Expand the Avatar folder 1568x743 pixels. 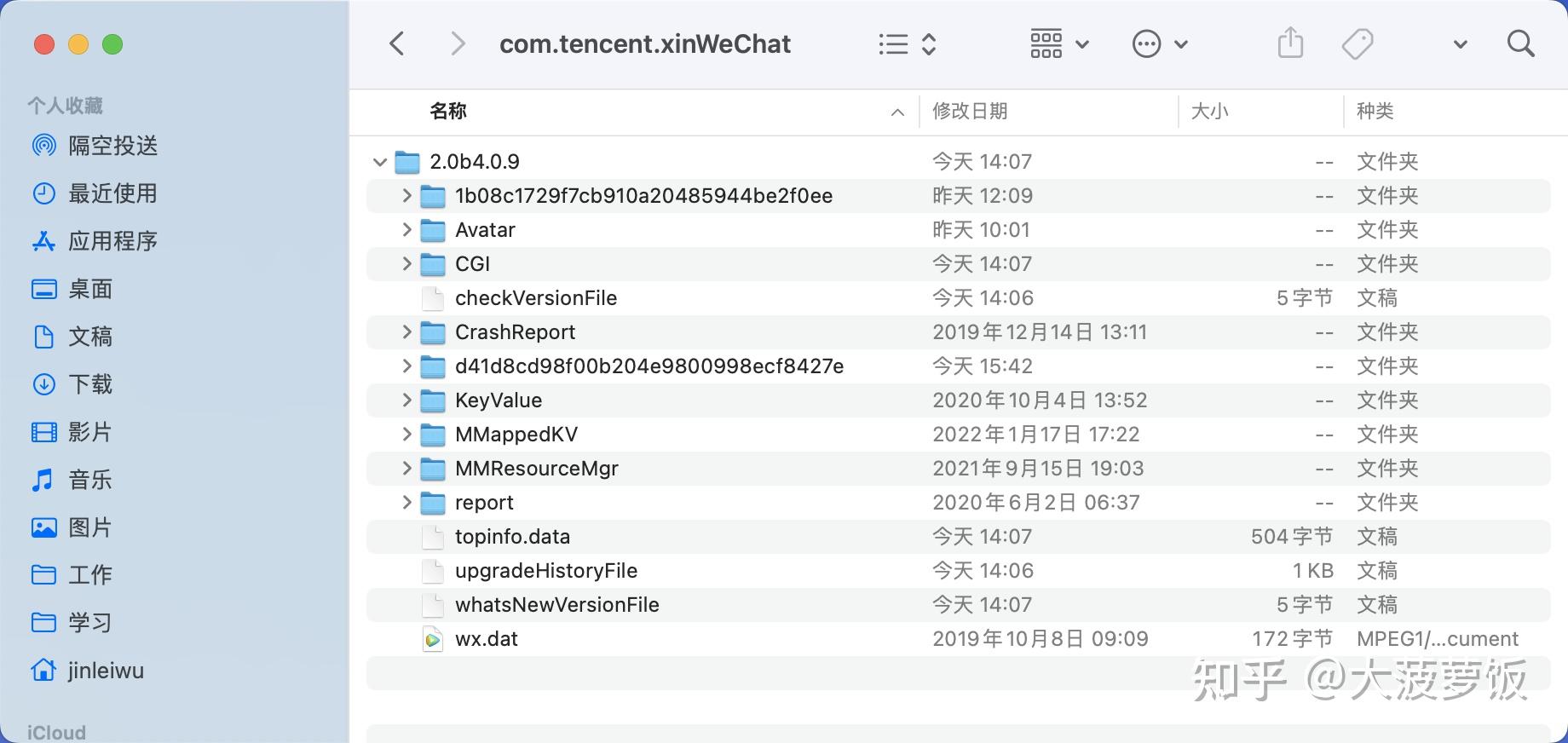coord(407,230)
